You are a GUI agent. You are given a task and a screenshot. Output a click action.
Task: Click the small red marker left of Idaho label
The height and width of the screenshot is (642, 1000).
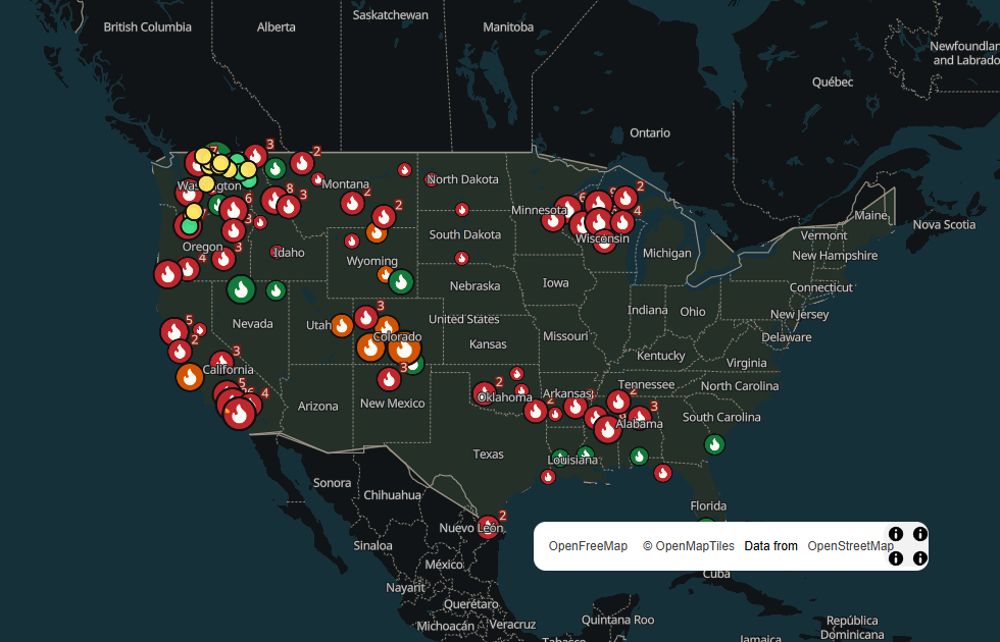(276, 252)
